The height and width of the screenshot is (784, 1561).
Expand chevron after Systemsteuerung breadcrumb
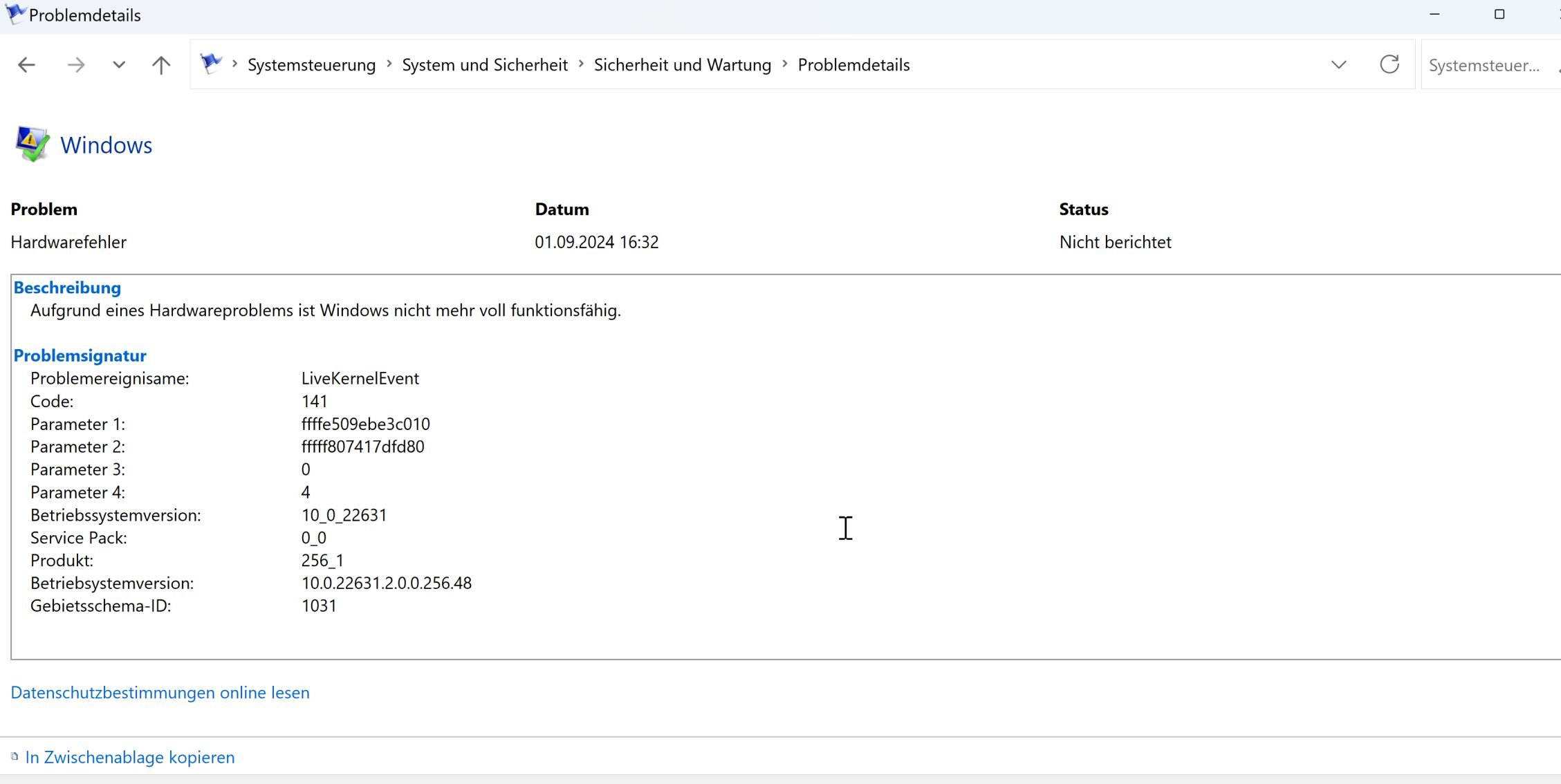click(389, 64)
